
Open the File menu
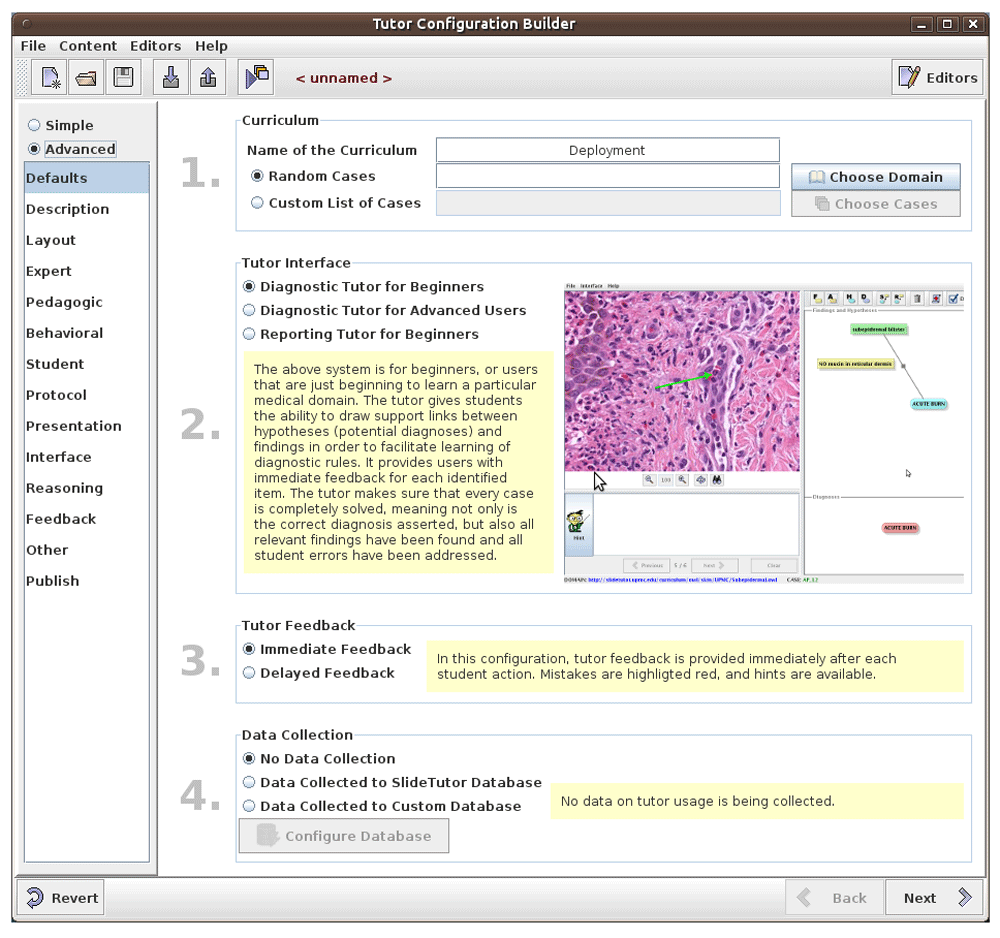(x=33, y=46)
